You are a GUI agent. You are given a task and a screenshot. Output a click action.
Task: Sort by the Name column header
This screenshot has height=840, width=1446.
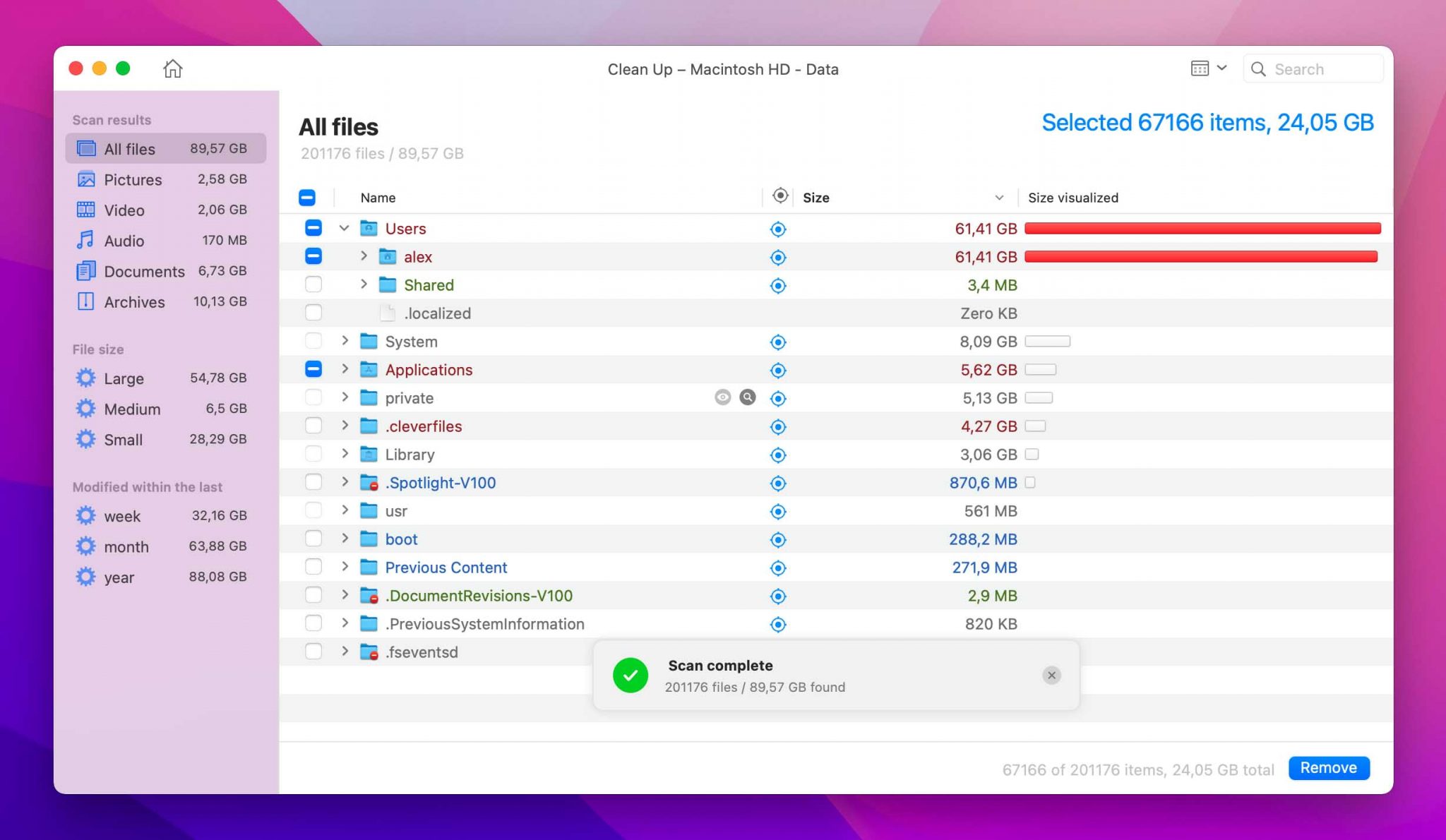pyautogui.click(x=378, y=198)
